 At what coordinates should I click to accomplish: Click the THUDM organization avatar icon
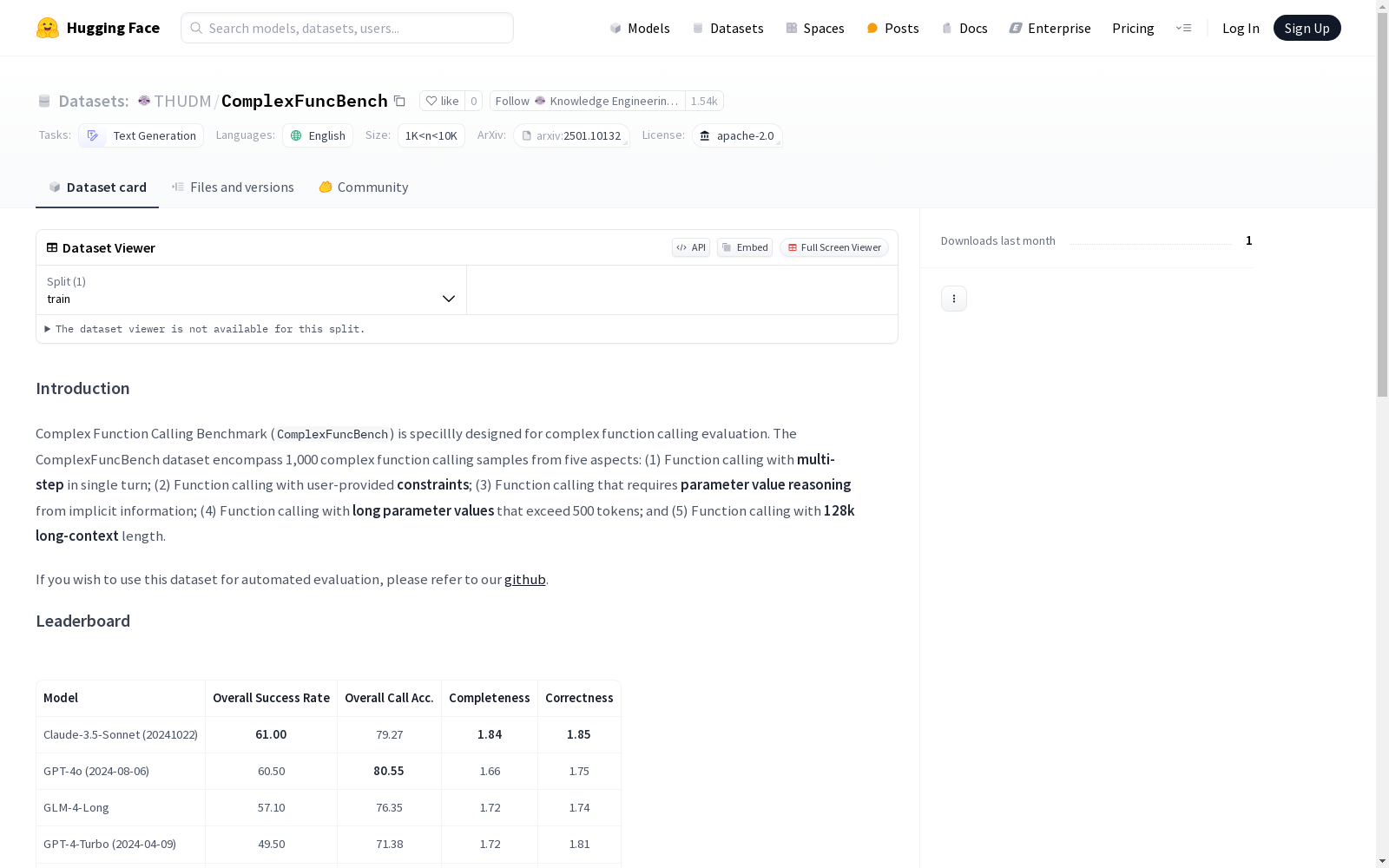(144, 101)
